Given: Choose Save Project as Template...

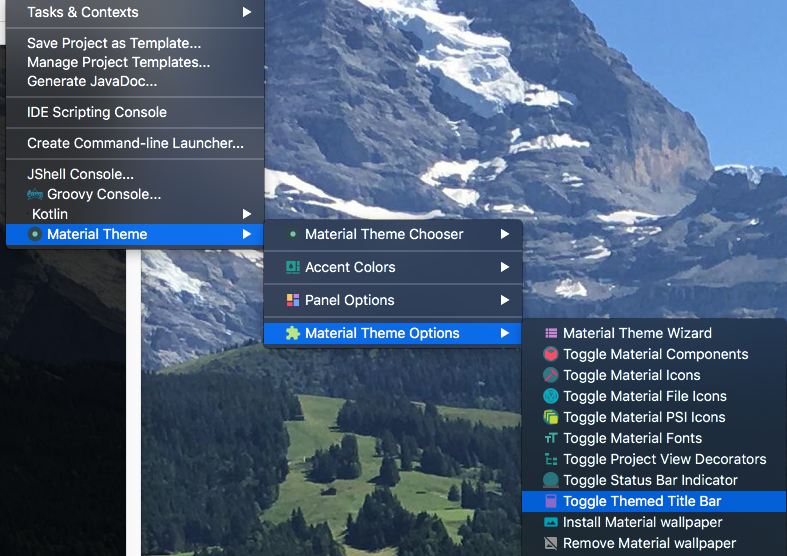Looking at the screenshot, I should click(135, 43).
